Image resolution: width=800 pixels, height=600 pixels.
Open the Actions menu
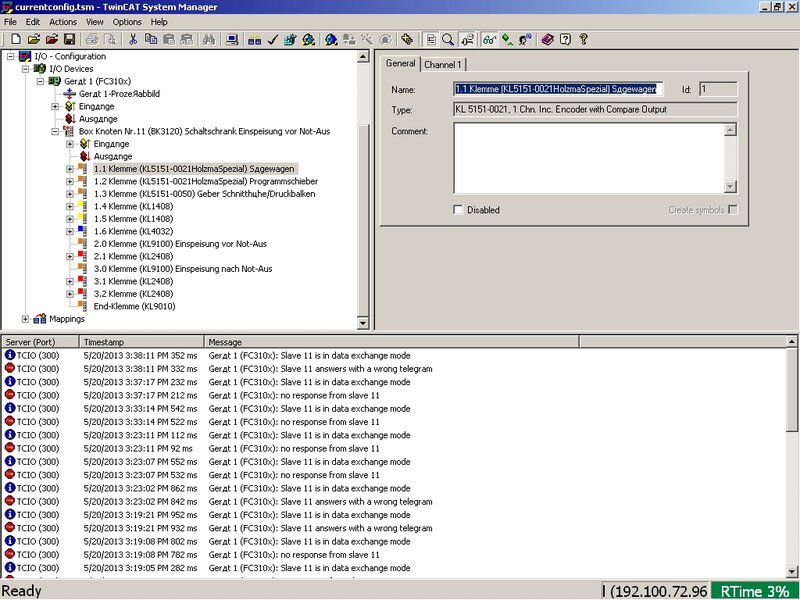coord(62,21)
